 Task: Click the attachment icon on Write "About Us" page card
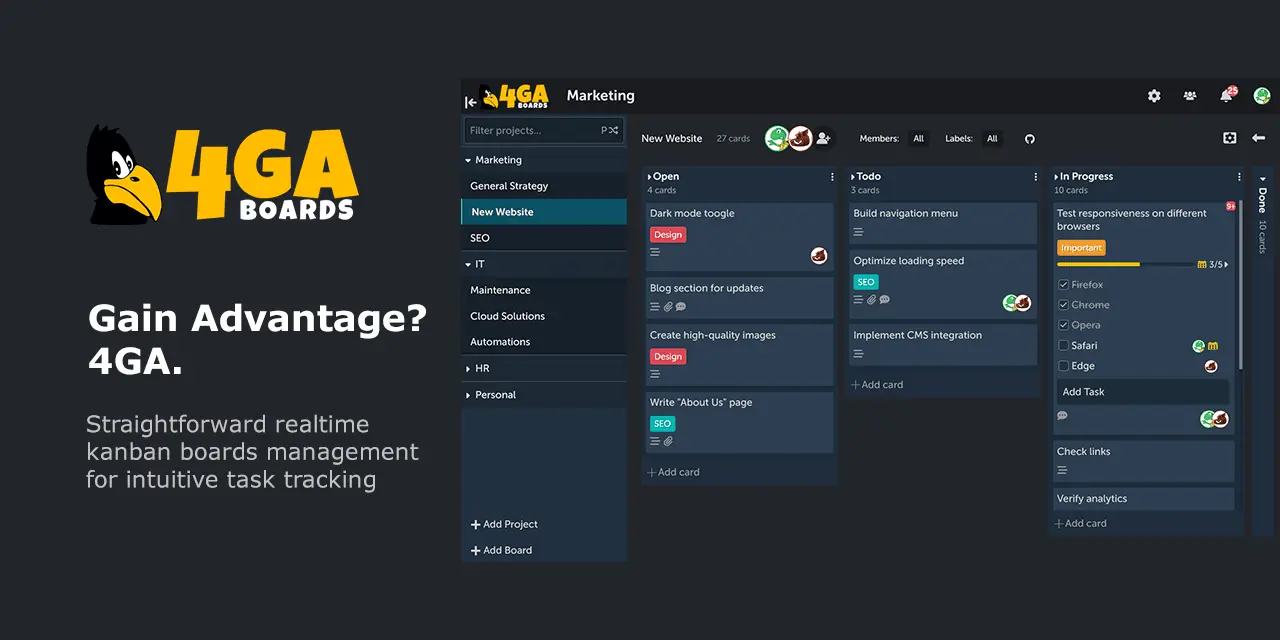[668, 441]
